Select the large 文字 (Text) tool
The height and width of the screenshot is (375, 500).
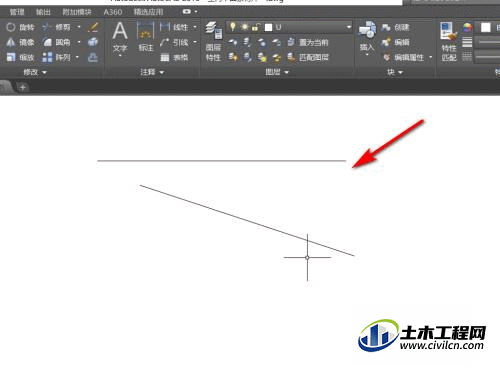click(120, 38)
